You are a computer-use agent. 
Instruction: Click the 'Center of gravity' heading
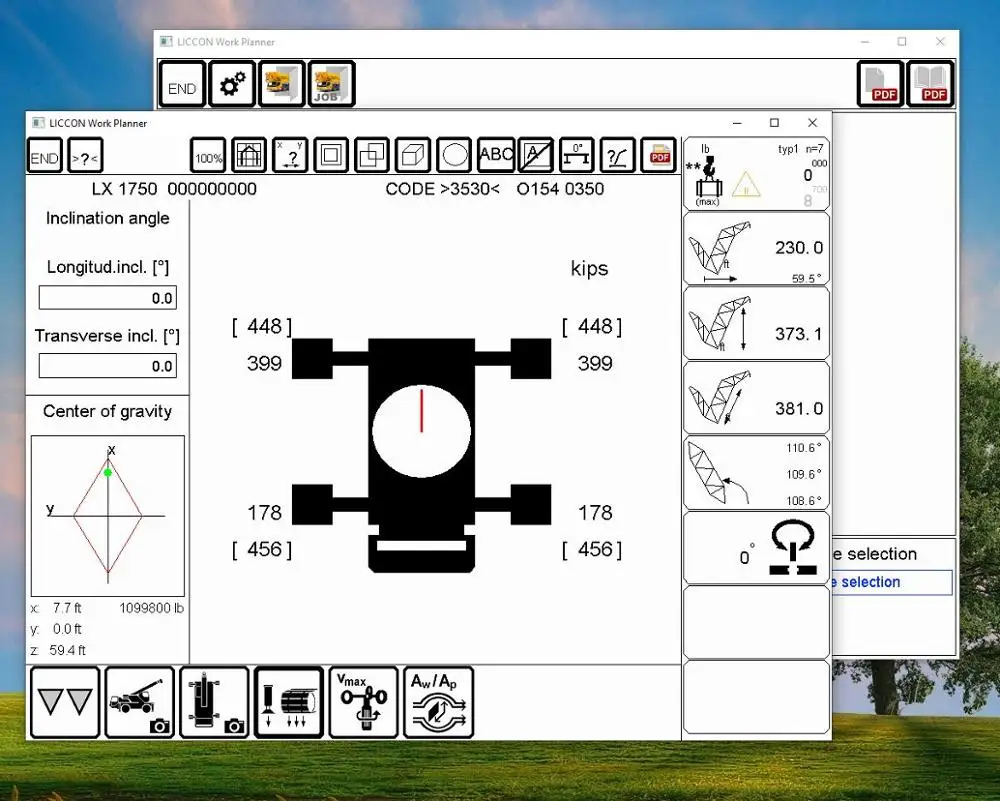point(108,411)
